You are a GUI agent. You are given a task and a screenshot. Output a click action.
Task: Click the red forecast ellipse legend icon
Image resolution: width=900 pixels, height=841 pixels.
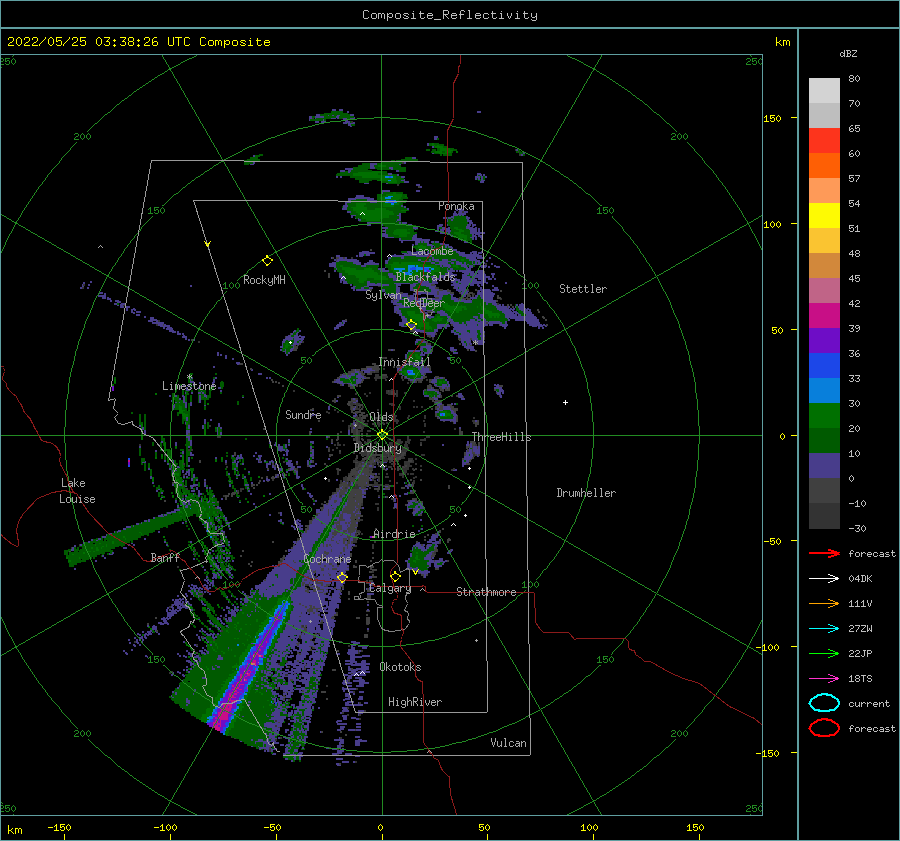point(824,728)
